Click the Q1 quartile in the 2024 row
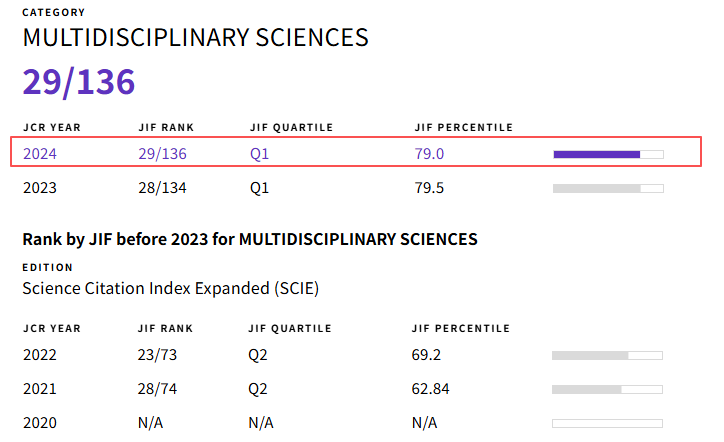 click(x=260, y=153)
